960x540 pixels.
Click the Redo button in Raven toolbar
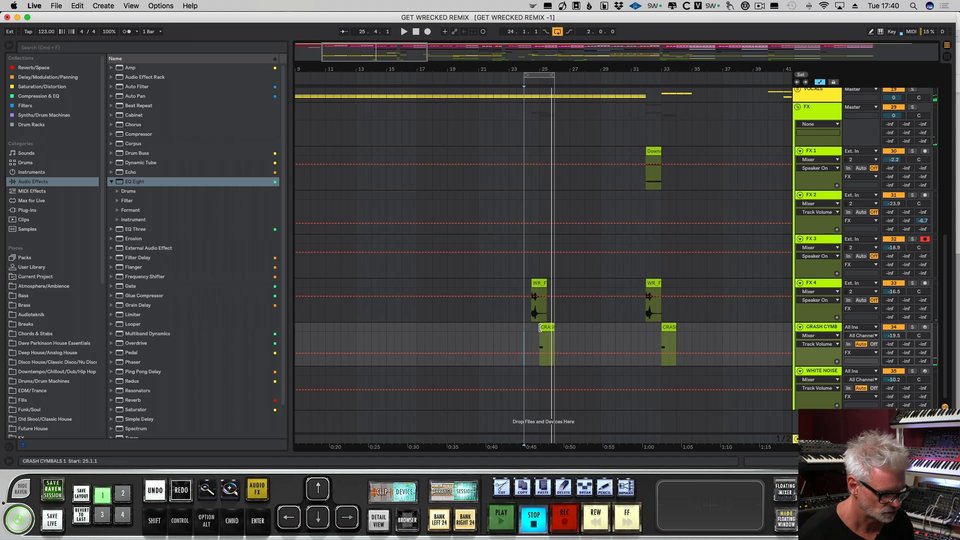point(181,490)
